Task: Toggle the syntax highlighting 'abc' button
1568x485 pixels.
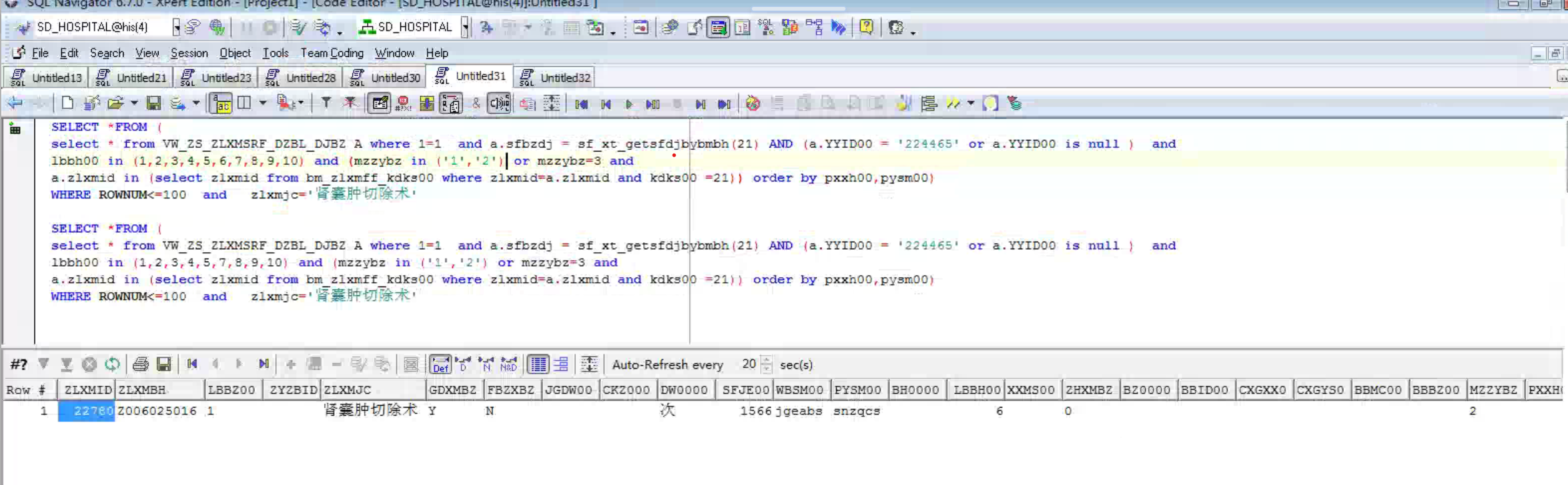Action: point(220,104)
